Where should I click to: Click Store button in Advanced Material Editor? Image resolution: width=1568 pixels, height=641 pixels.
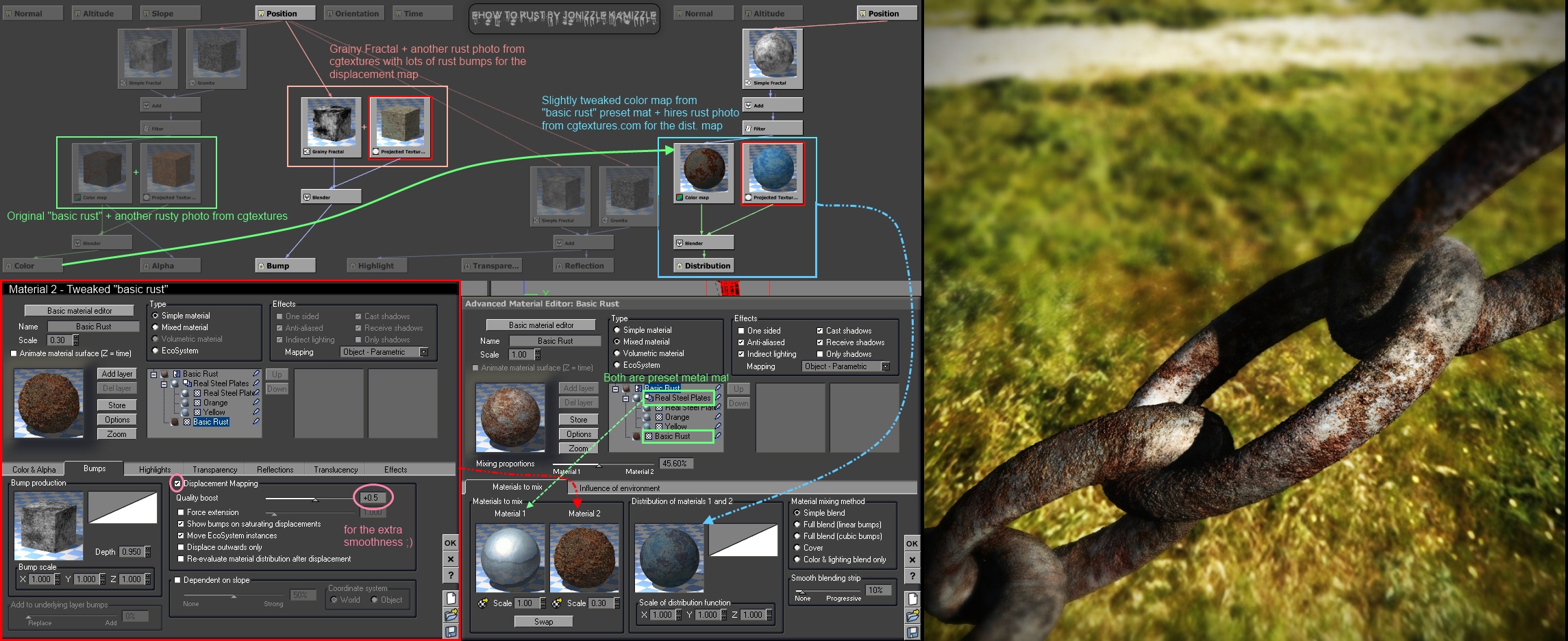[579, 420]
